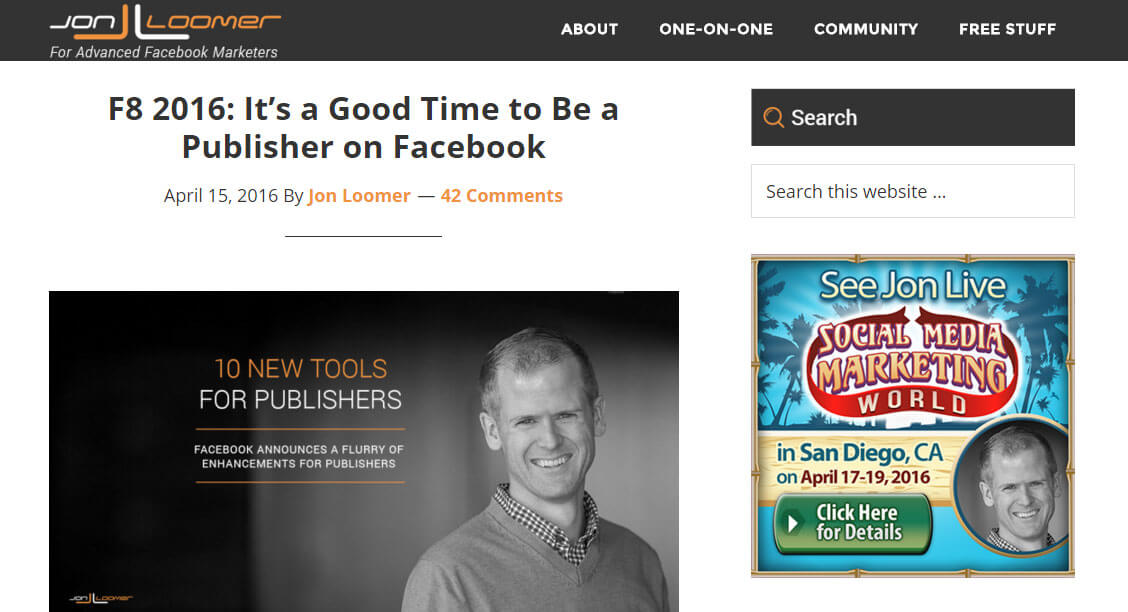This screenshot has height=612, width=1128.
Task: Click the play arrow on green details button
Action: tap(793, 523)
